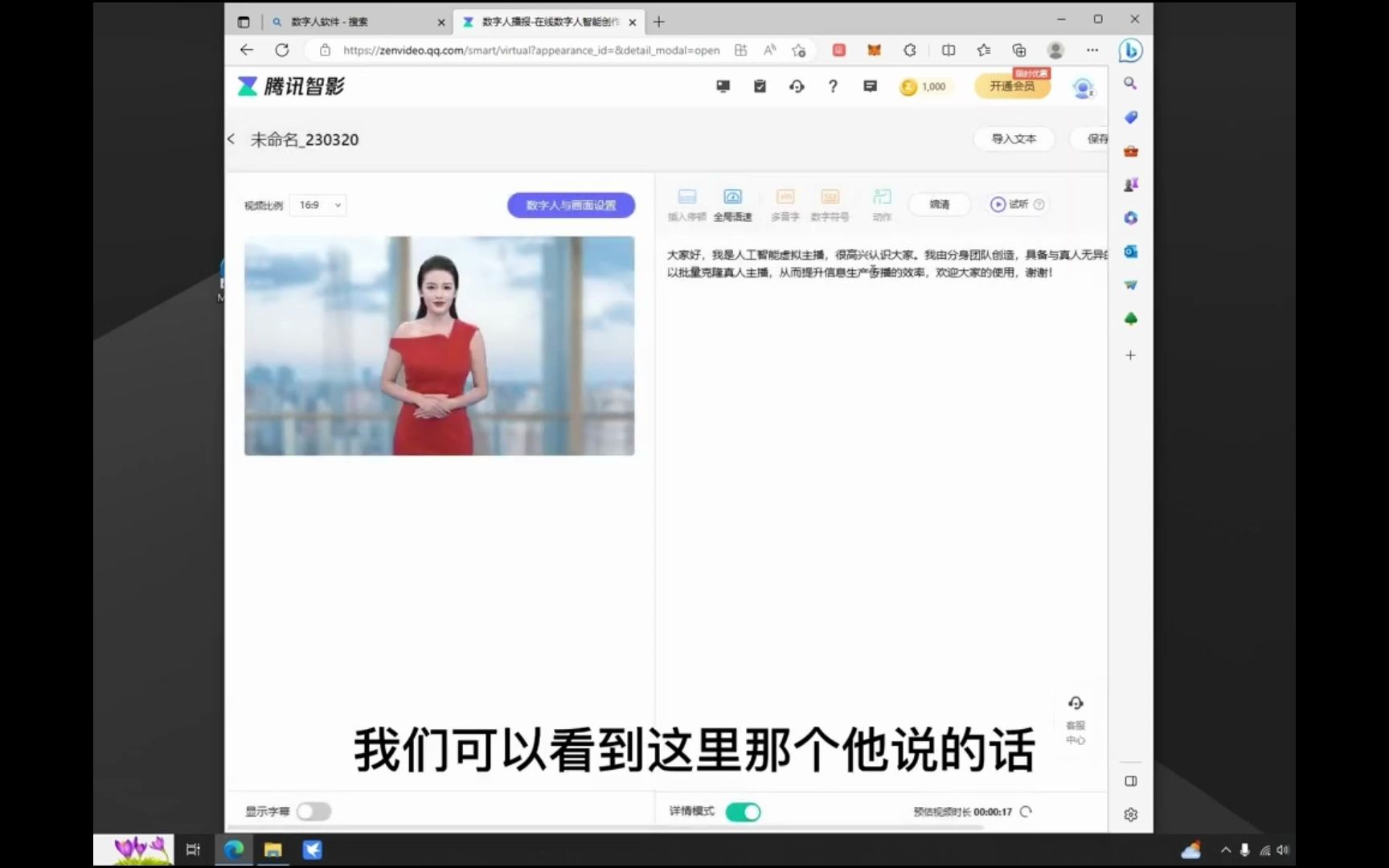The width and height of the screenshot is (1389, 868).
Task: Open Edge more options menu
Action: click(x=1092, y=50)
